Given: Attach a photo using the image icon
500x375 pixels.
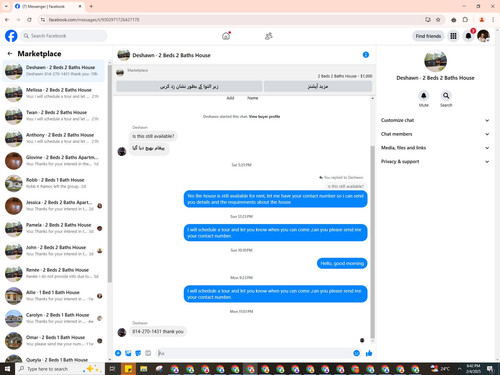Looking at the screenshot, I should pos(128,353).
